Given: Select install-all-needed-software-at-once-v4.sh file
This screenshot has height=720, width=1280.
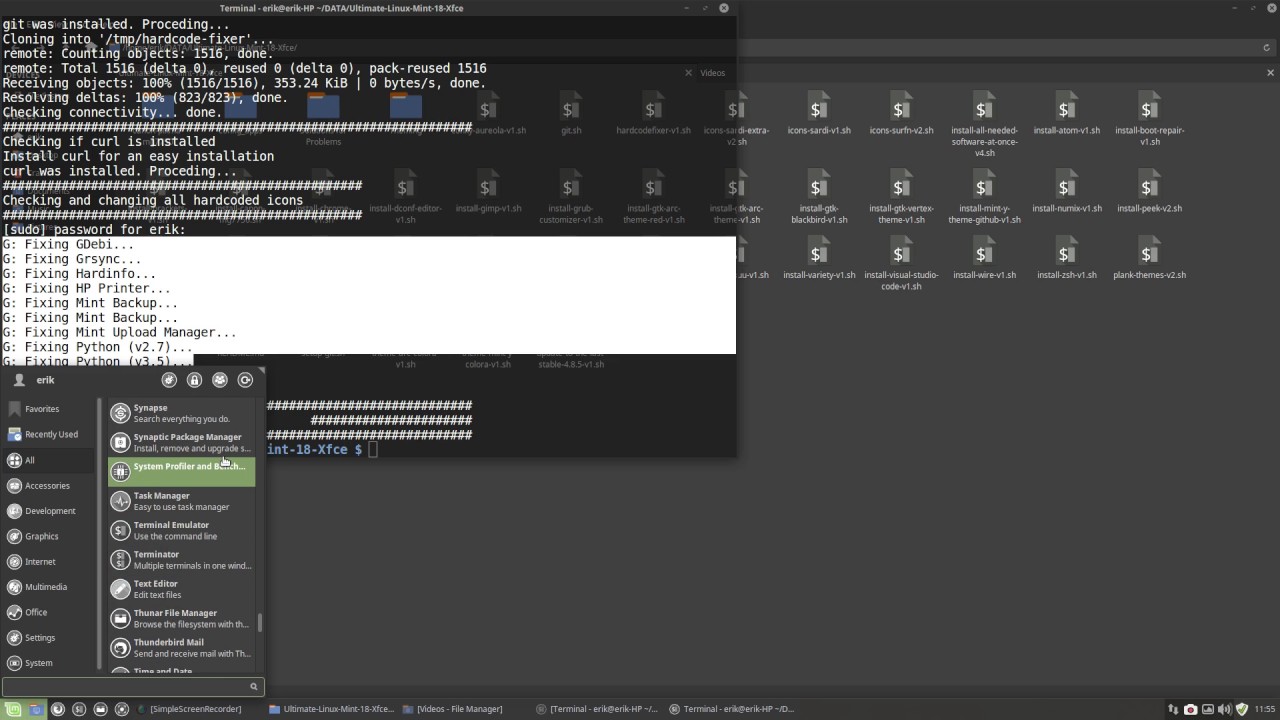Looking at the screenshot, I should [985, 125].
